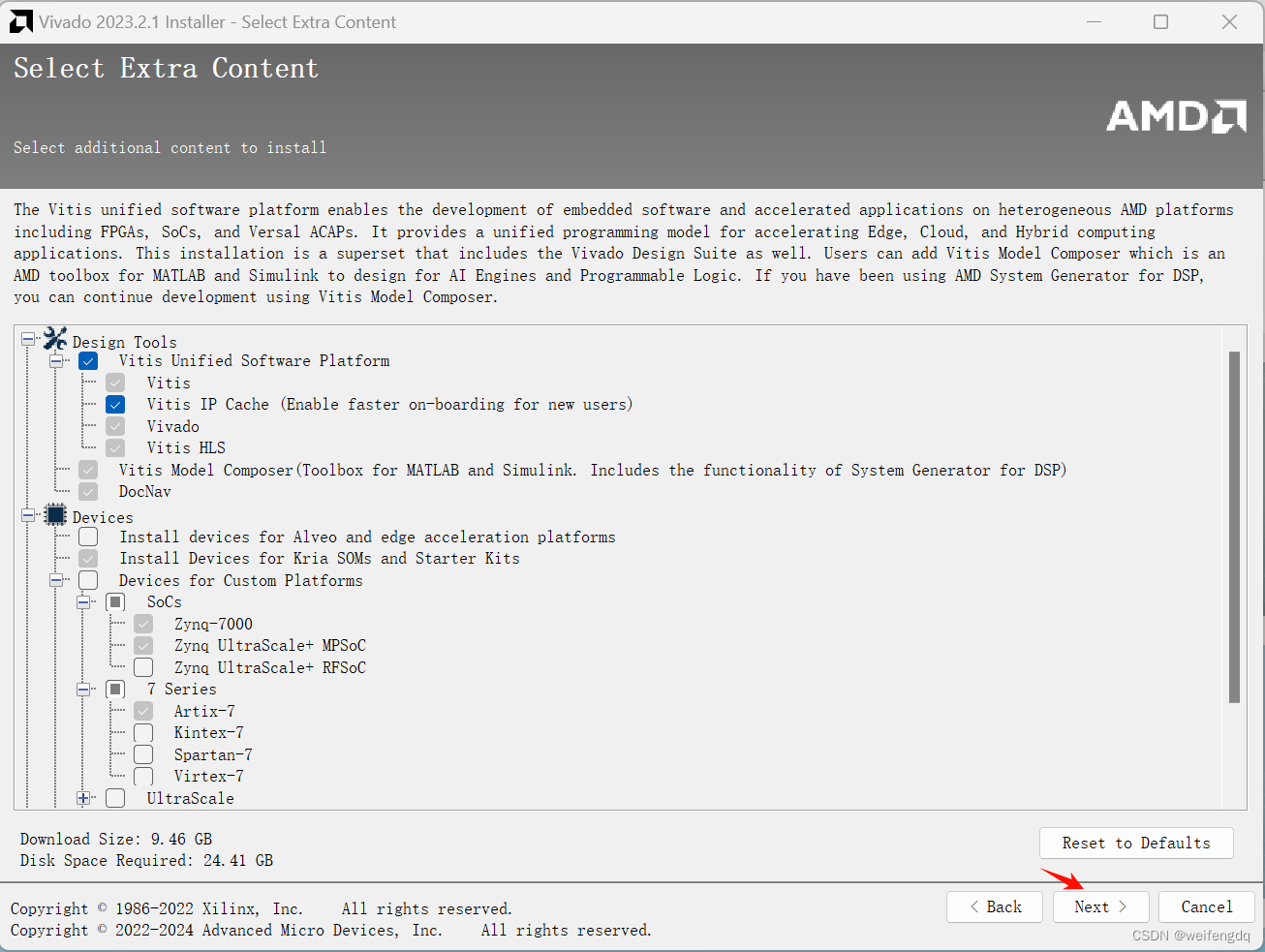Select Install Devices for Kria SOMs text
The image size is (1265, 952).
tap(320, 559)
